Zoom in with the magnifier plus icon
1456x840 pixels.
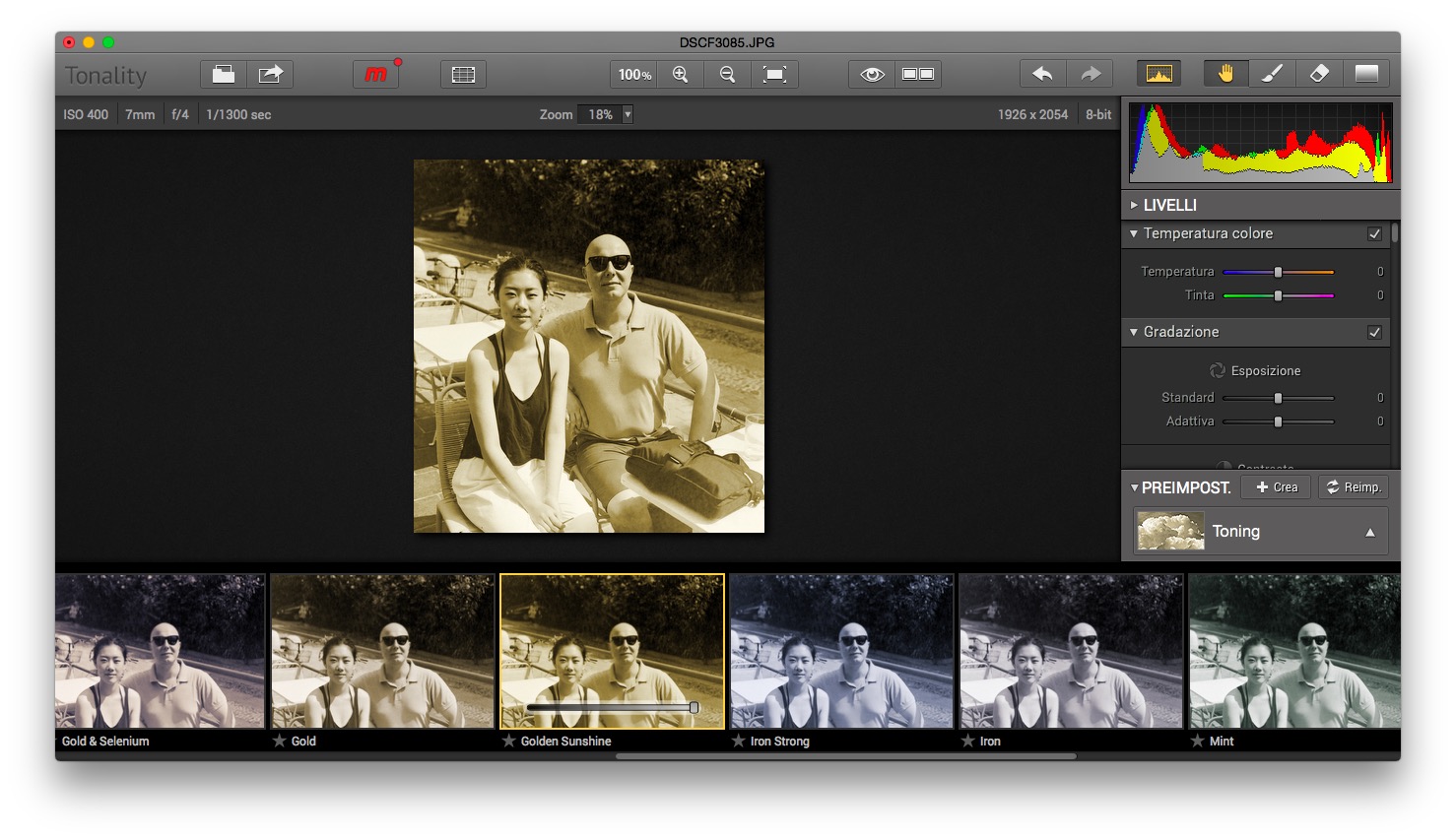[x=680, y=75]
